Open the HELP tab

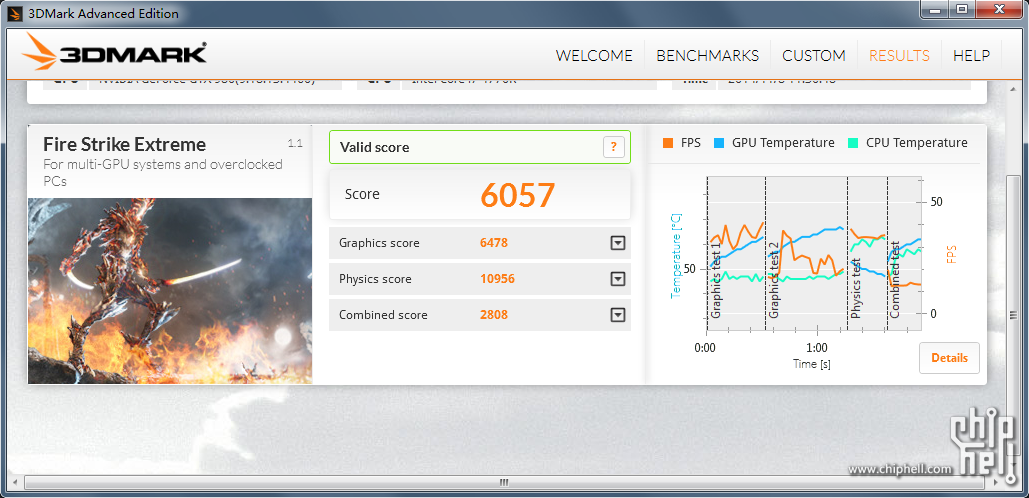click(x=971, y=56)
